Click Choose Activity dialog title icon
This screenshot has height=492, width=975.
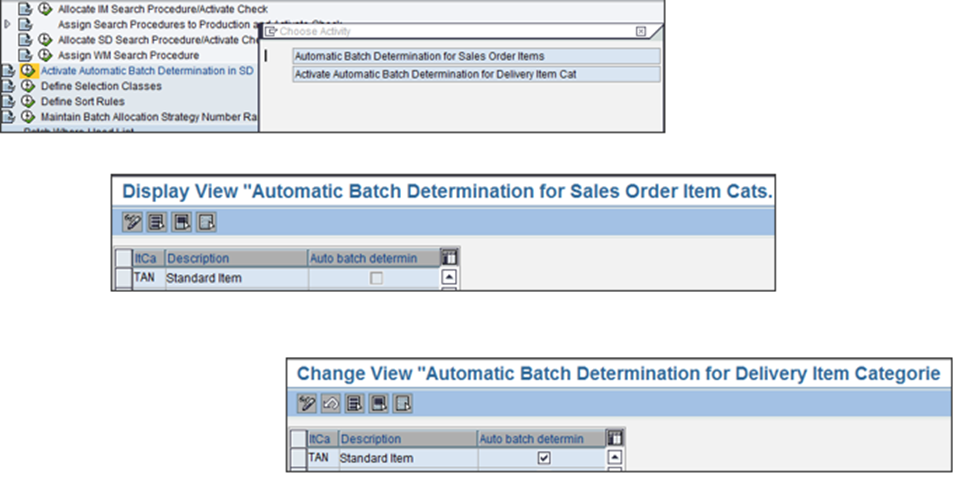(270, 31)
